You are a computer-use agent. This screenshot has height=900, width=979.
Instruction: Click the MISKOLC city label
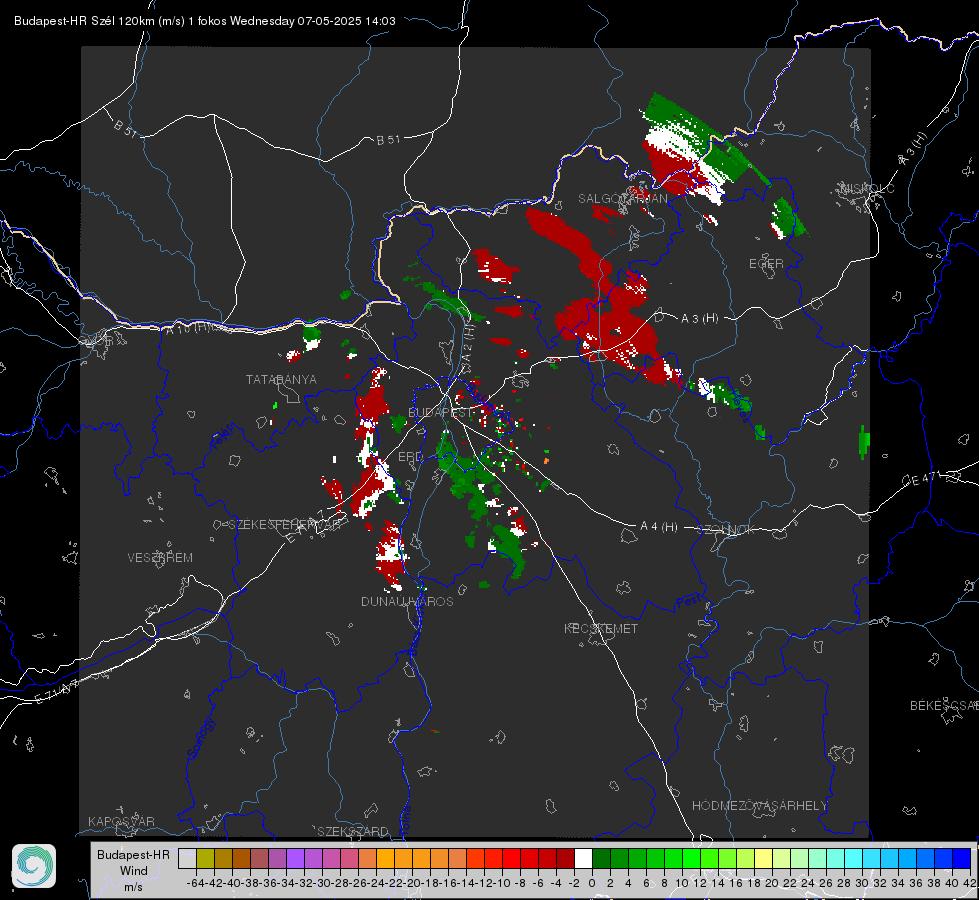tap(867, 188)
